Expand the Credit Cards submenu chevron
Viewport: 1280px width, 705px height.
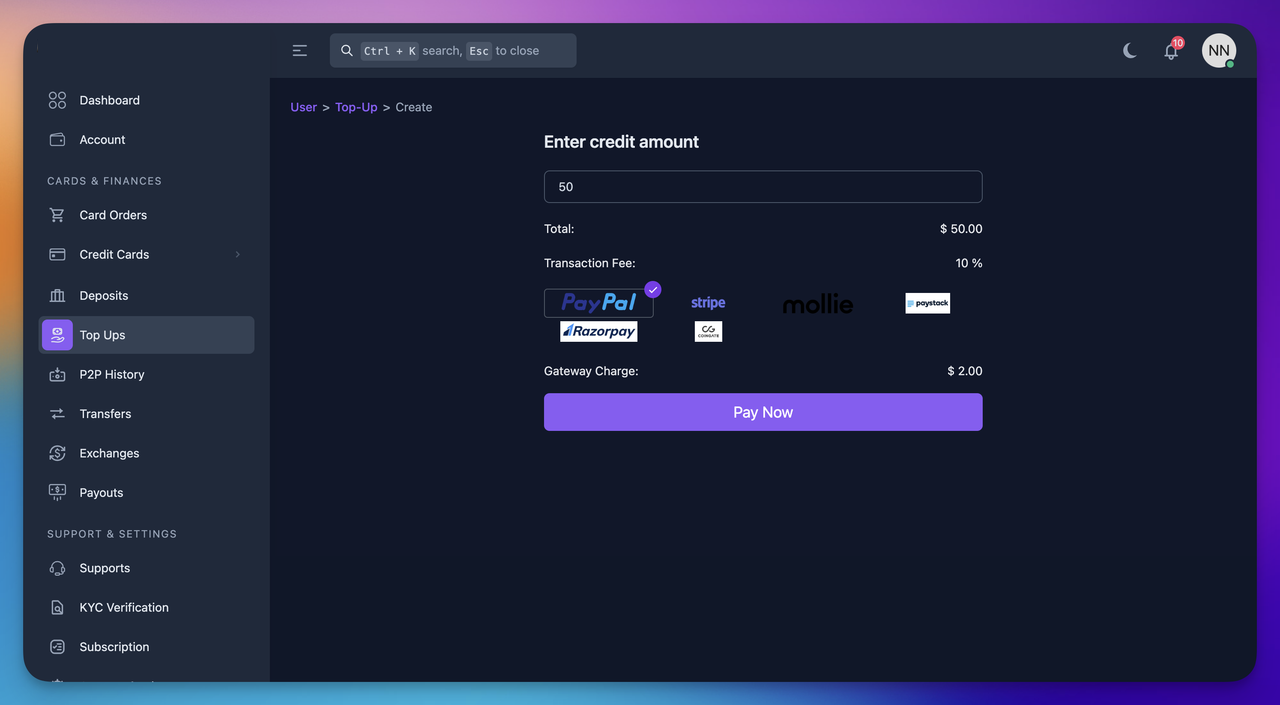tap(237, 255)
